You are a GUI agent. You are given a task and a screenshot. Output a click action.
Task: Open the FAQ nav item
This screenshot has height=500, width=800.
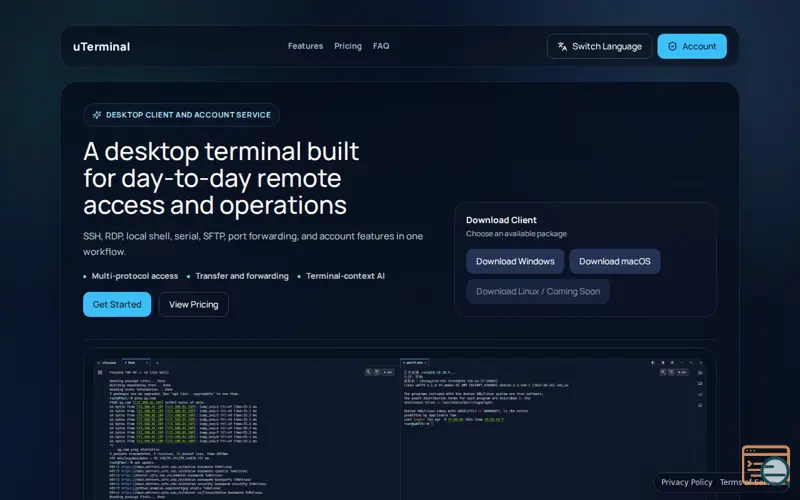381,46
